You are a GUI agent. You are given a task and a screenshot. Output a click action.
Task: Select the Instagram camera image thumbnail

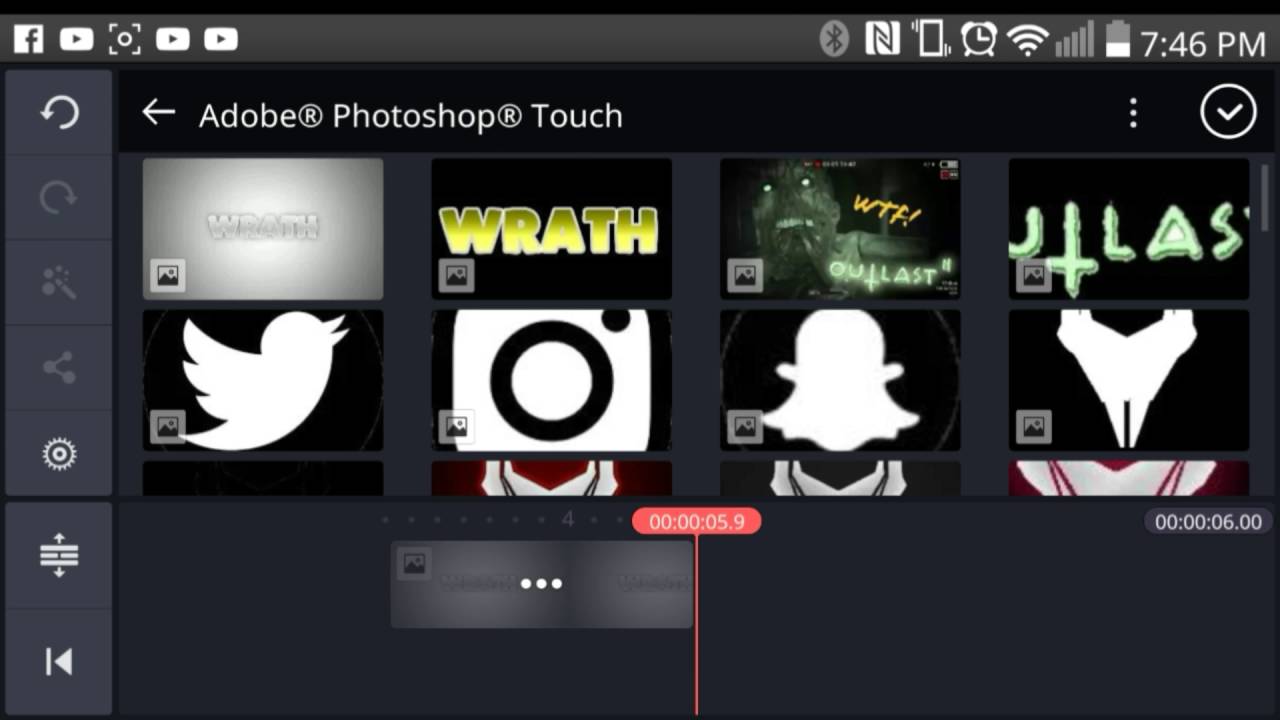click(x=551, y=380)
